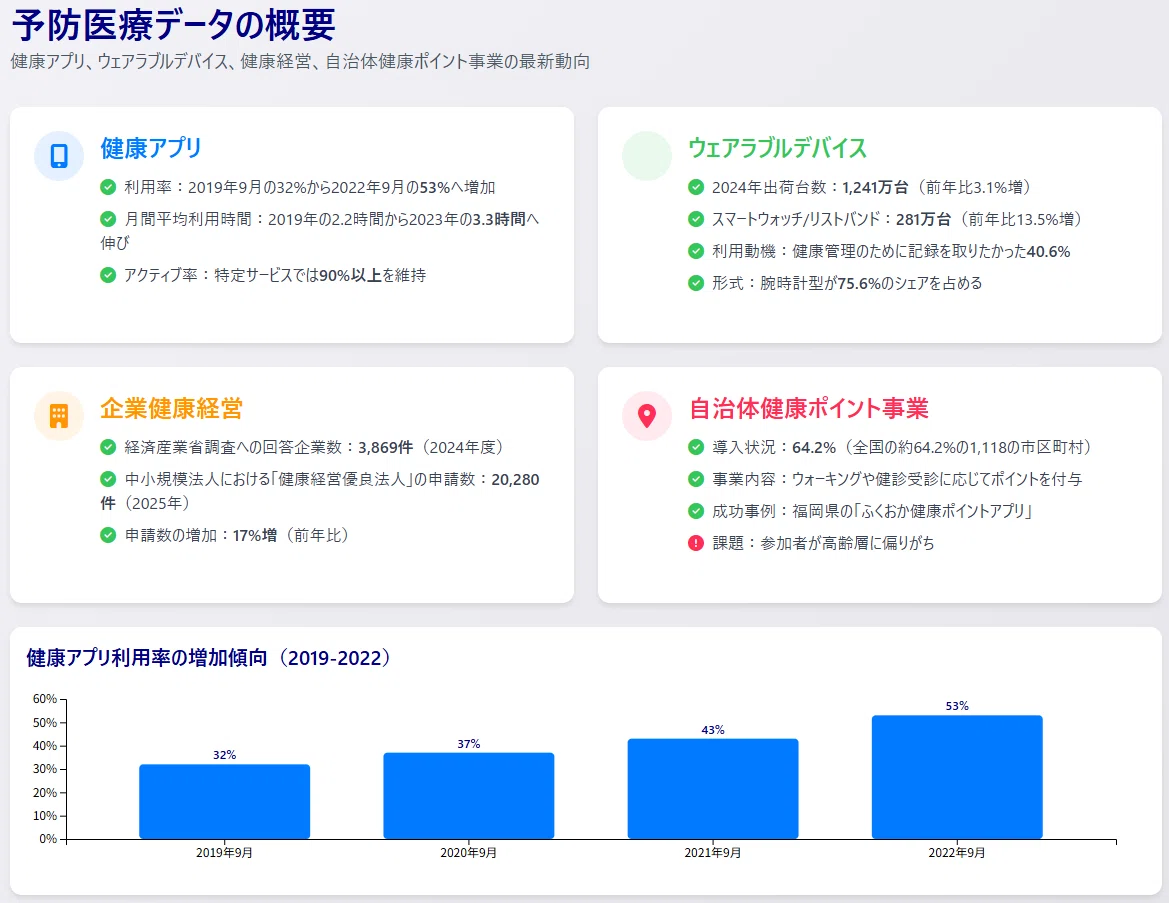Click the 43% label above the 2021年9月 bar
The image size is (1169, 903).
tap(713, 730)
